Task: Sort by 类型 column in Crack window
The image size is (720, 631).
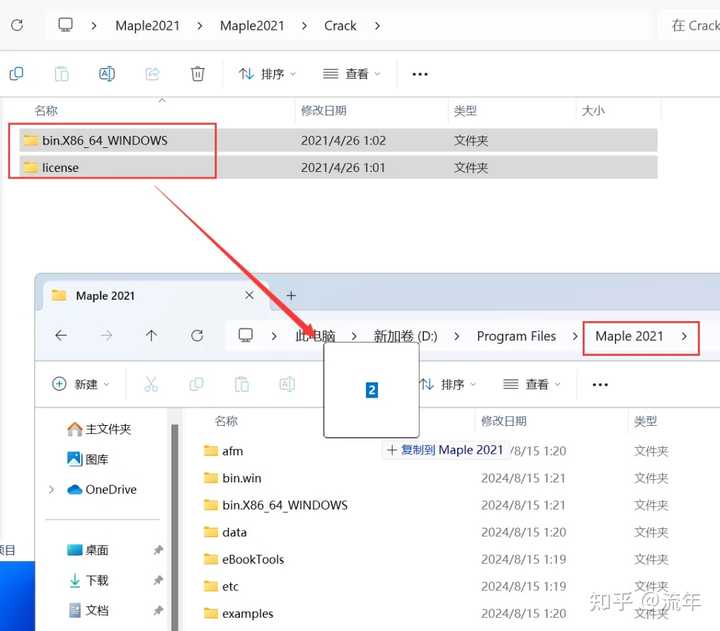Action: tap(465, 111)
